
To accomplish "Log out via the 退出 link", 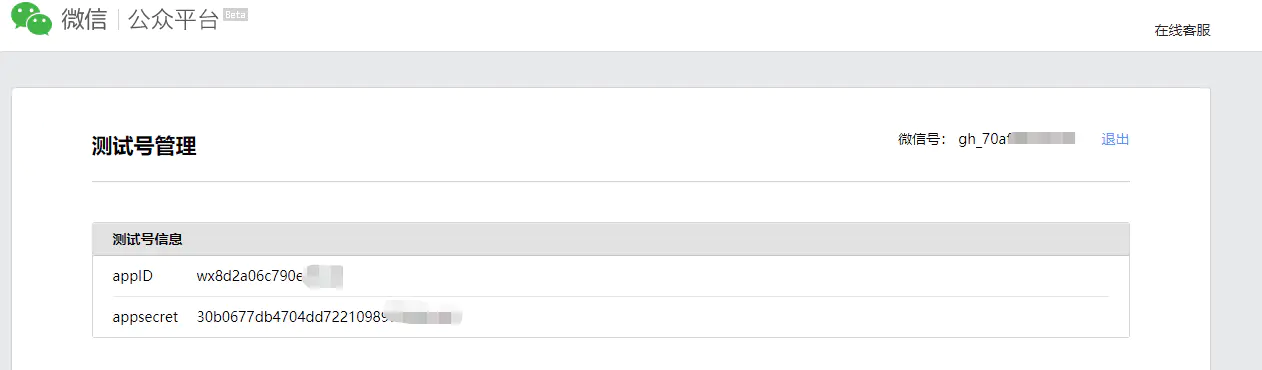I will tap(1115, 139).
